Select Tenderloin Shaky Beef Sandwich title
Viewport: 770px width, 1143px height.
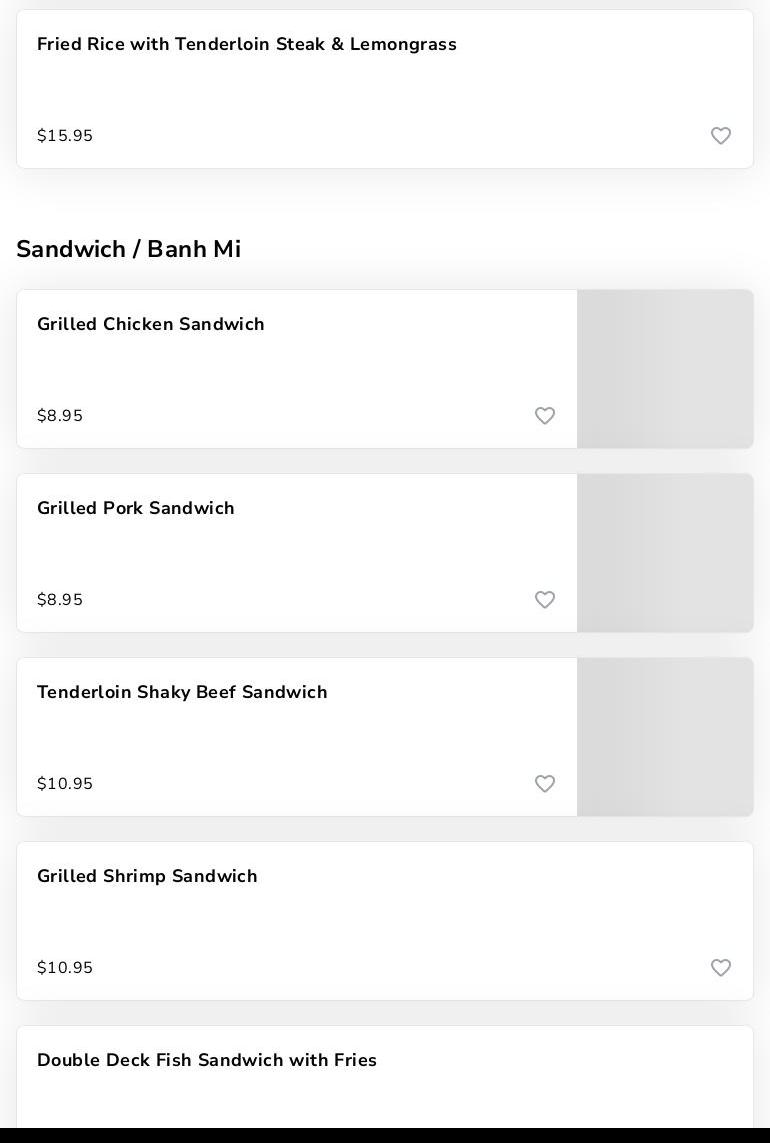point(182,693)
